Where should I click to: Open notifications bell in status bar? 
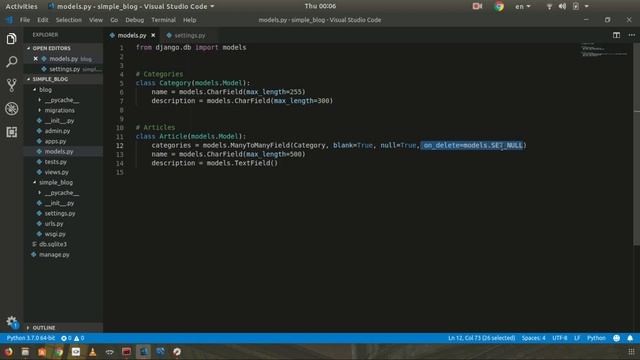630,338
